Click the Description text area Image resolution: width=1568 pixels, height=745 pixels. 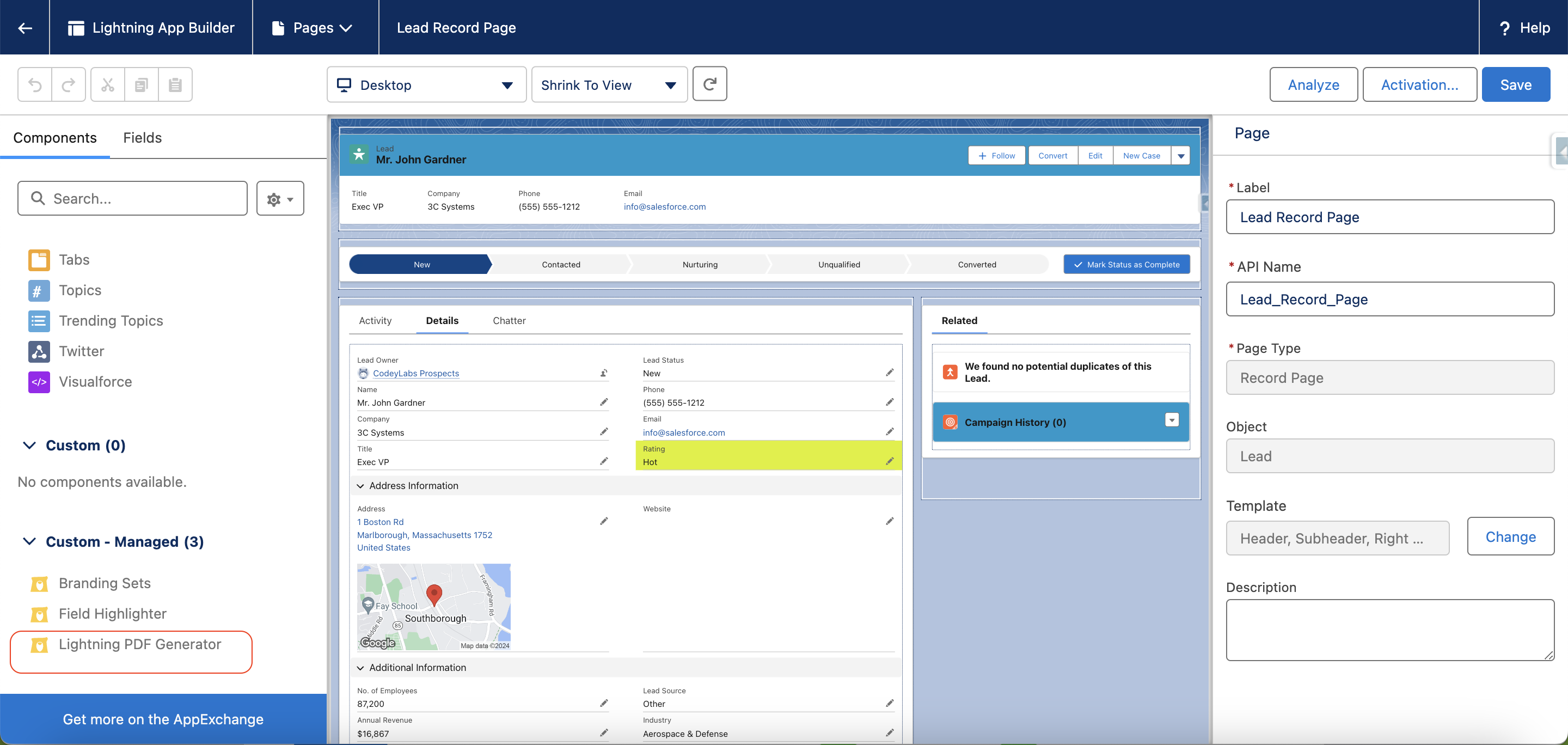[1389, 630]
